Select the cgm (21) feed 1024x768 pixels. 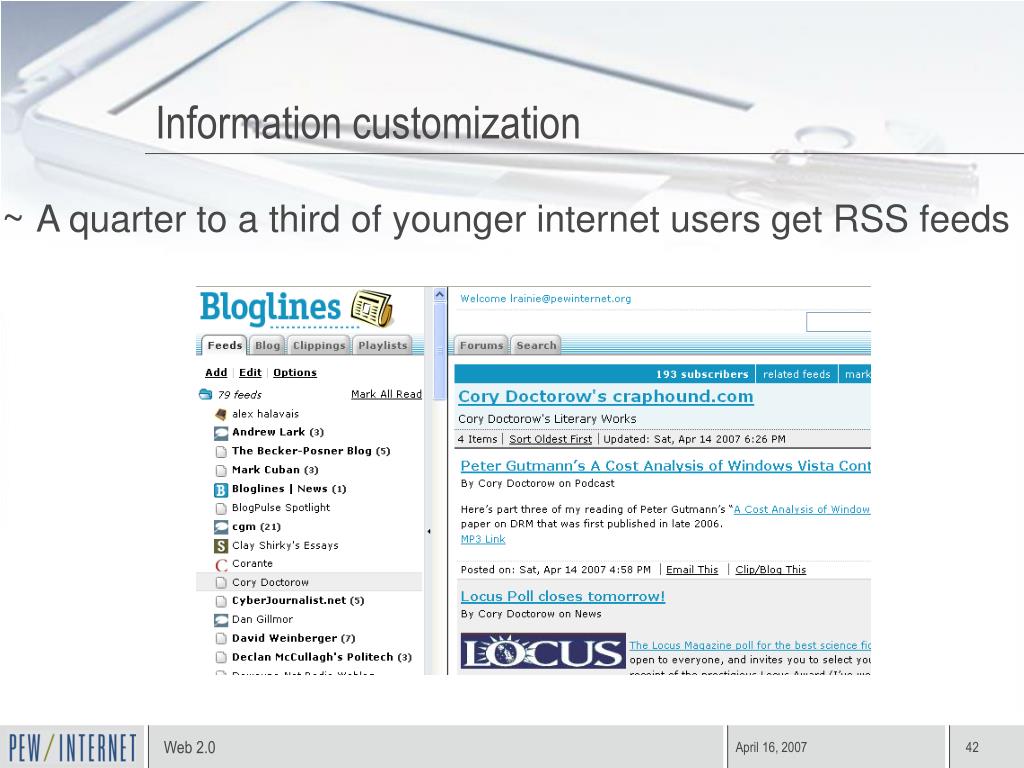[x=256, y=527]
